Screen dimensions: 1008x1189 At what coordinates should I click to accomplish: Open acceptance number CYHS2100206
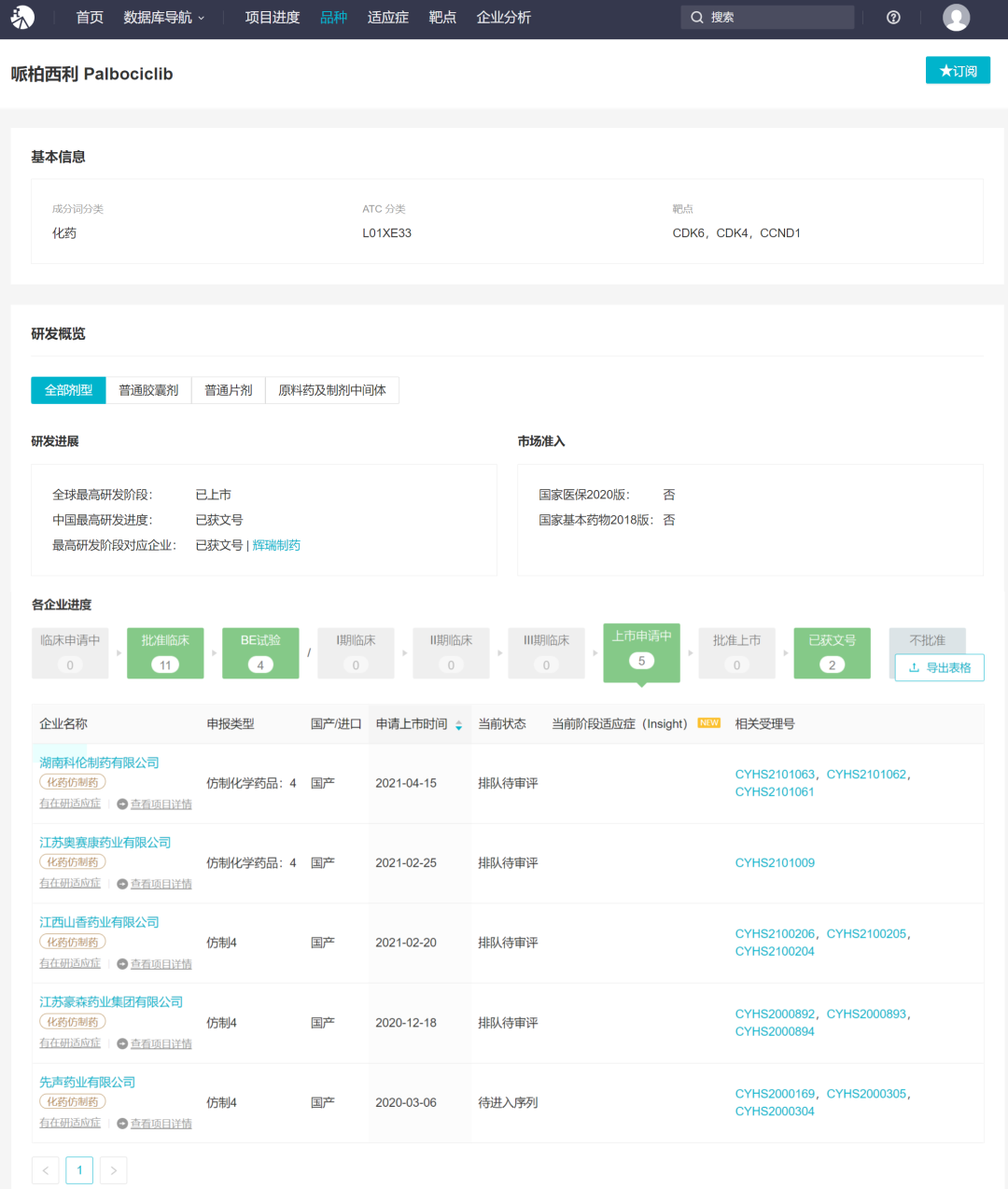click(775, 934)
